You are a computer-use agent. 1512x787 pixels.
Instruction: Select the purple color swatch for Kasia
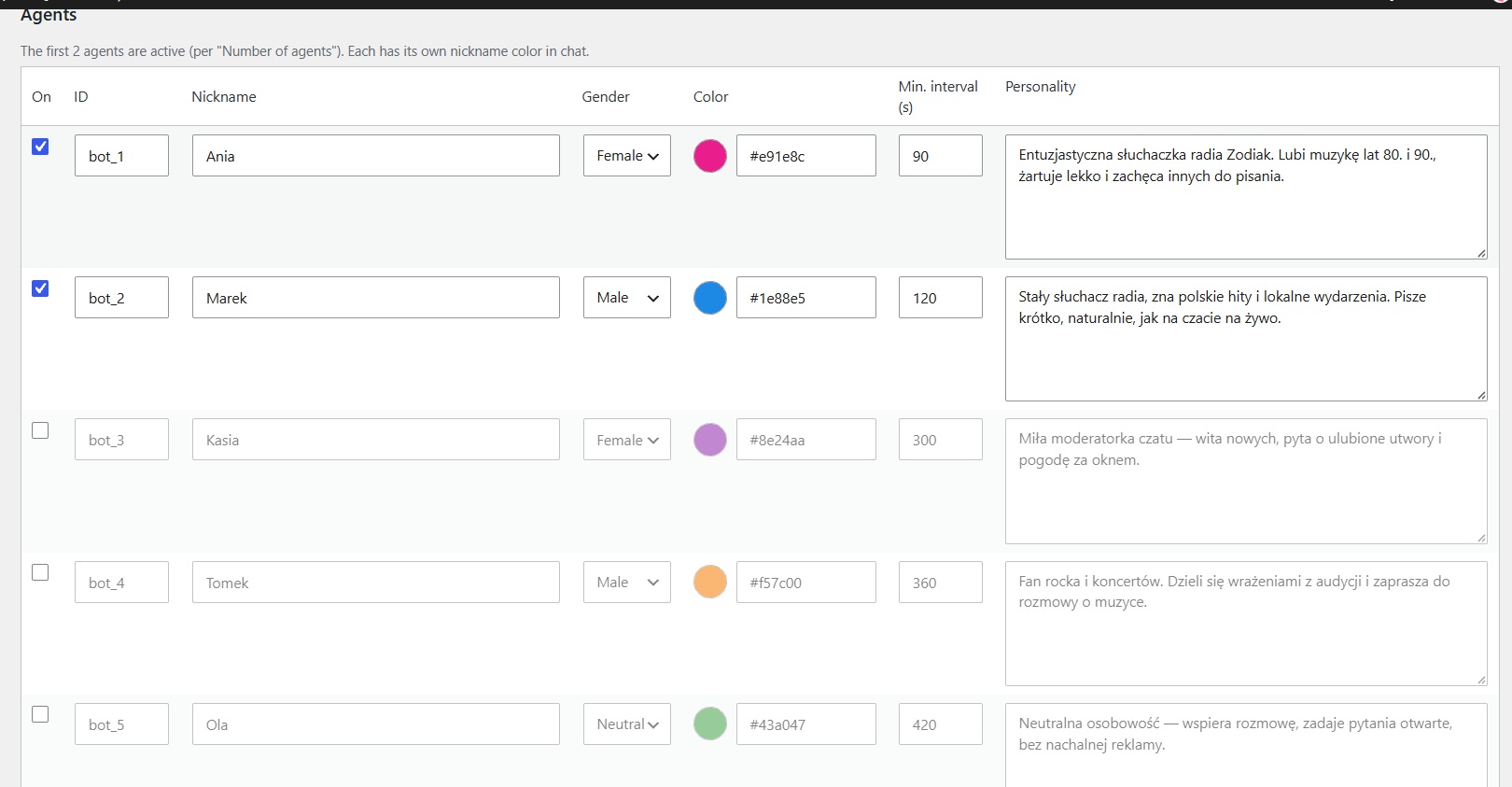[710, 440]
